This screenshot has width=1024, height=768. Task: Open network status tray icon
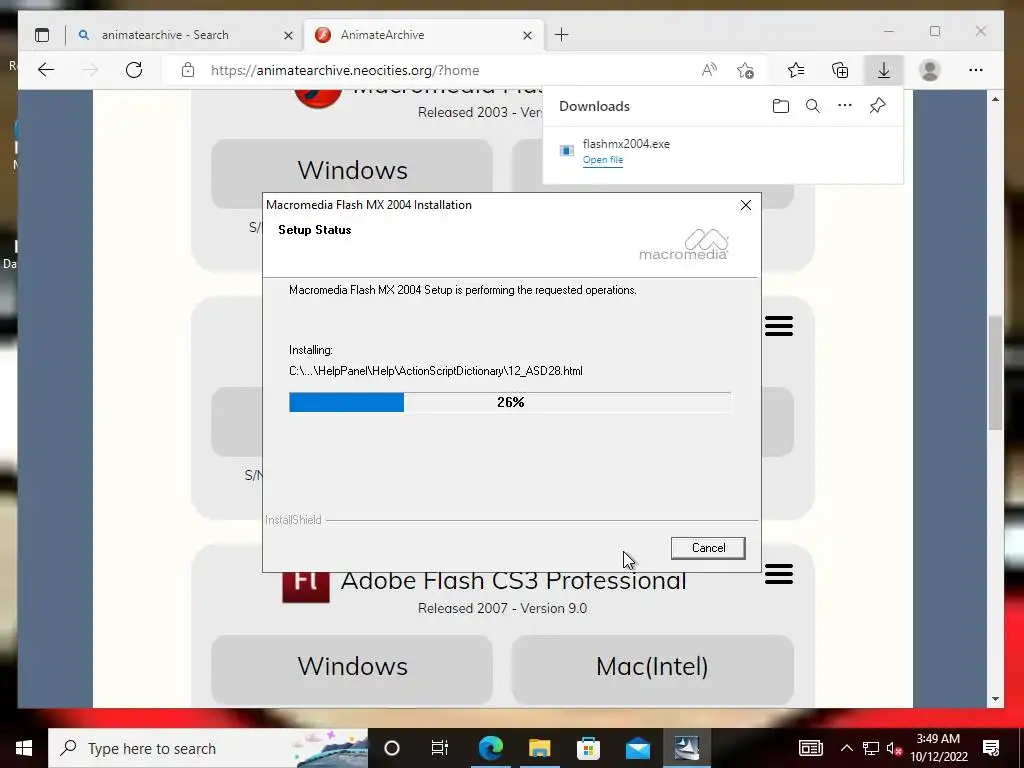tap(871, 748)
